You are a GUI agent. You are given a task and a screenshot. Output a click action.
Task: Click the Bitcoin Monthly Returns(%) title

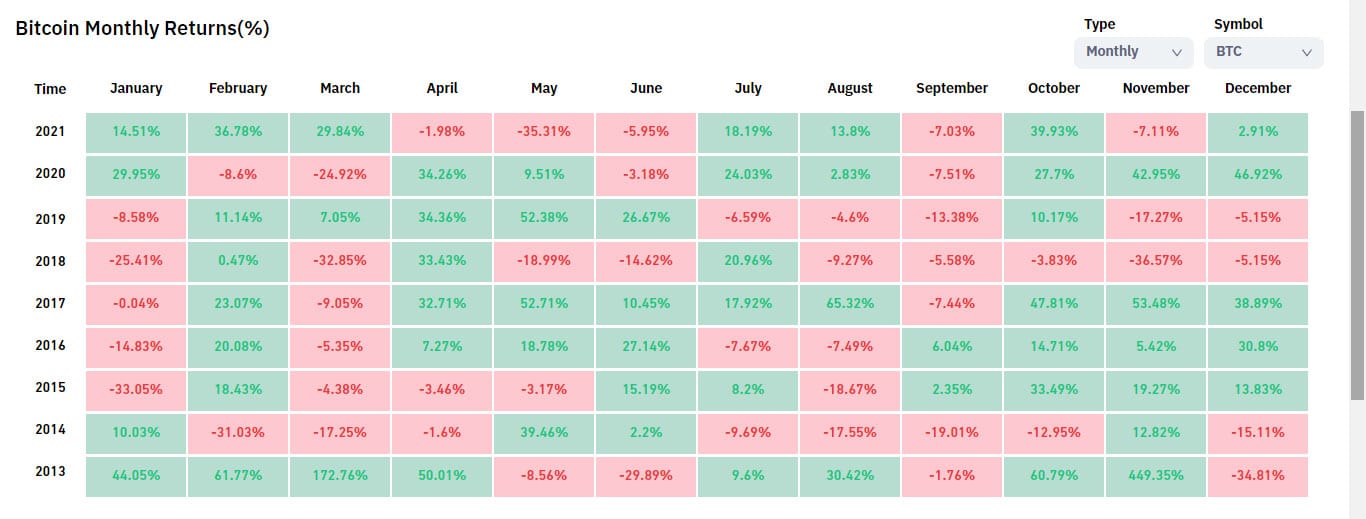point(143,28)
